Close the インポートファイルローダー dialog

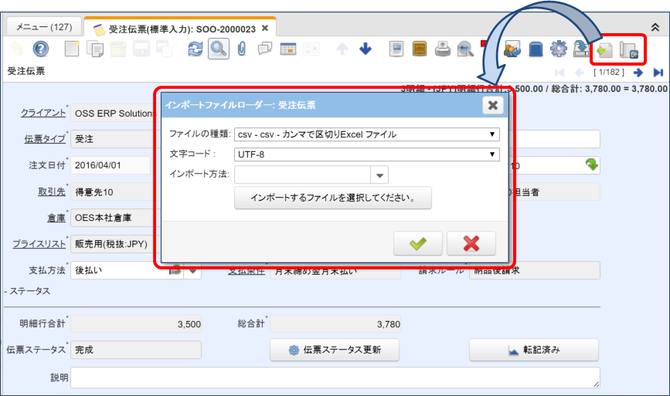493,105
